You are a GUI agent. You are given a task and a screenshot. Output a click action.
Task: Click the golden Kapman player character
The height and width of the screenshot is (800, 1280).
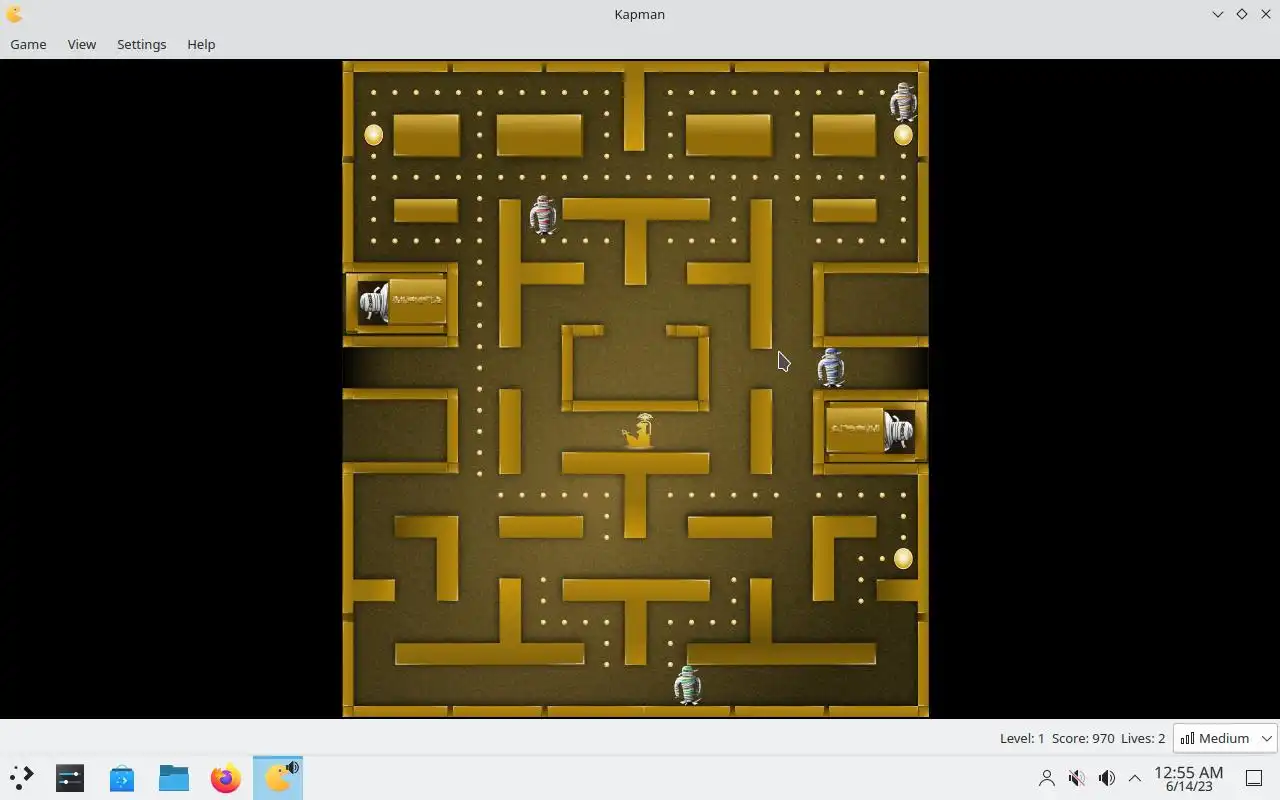pos(638,431)
